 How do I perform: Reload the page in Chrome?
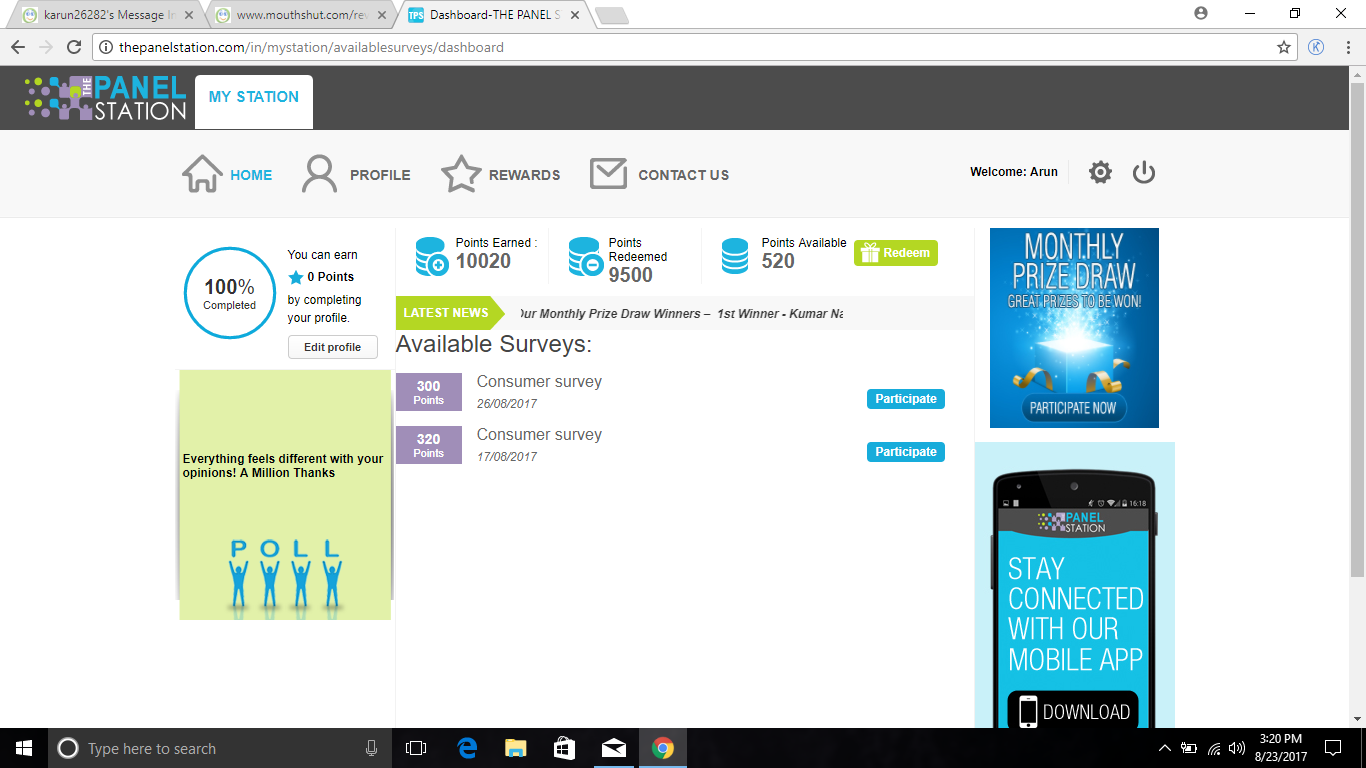coord(73,47)
